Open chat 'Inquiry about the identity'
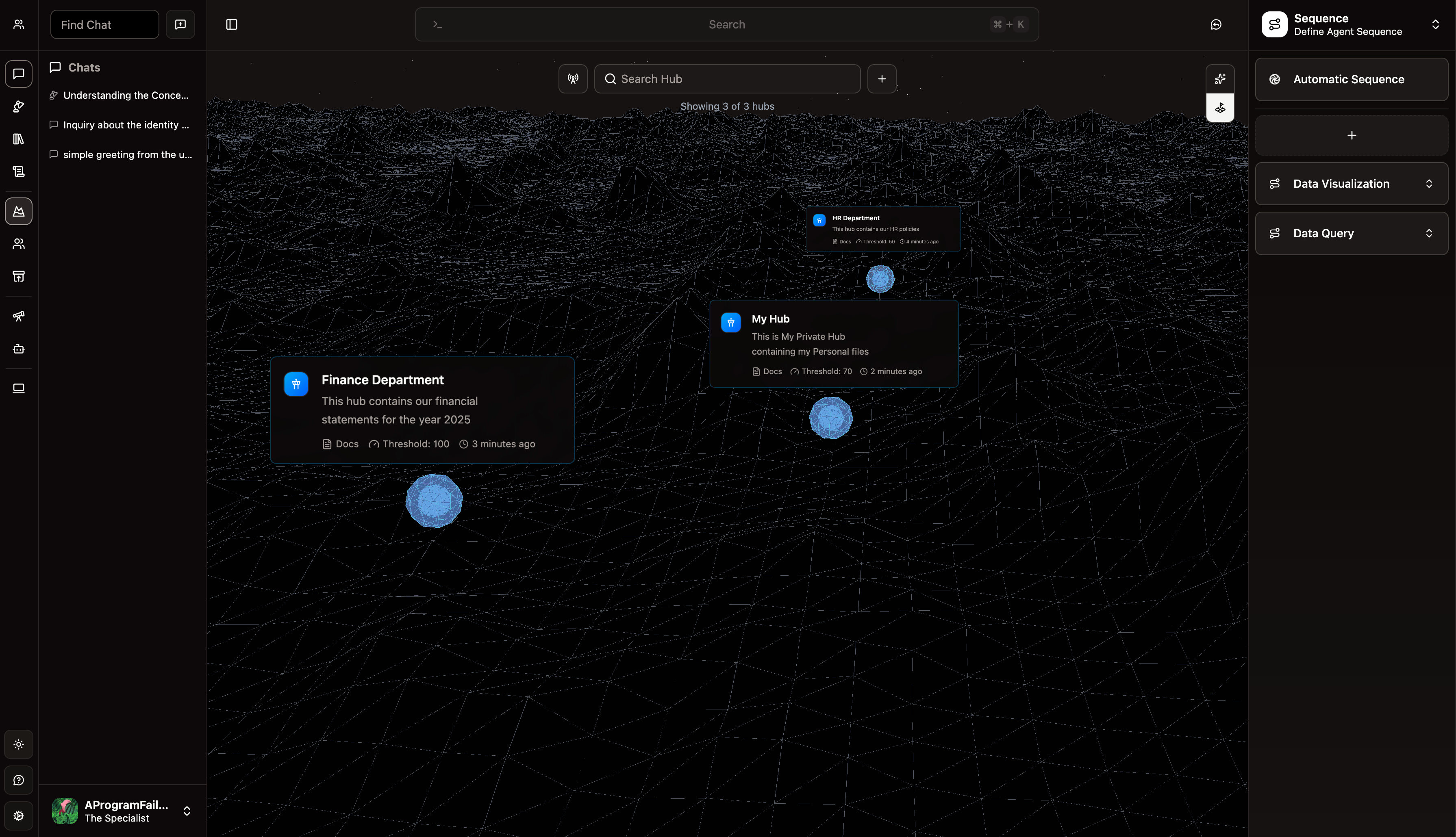Screen dimensions: 1456x837 tap(125, 125)
